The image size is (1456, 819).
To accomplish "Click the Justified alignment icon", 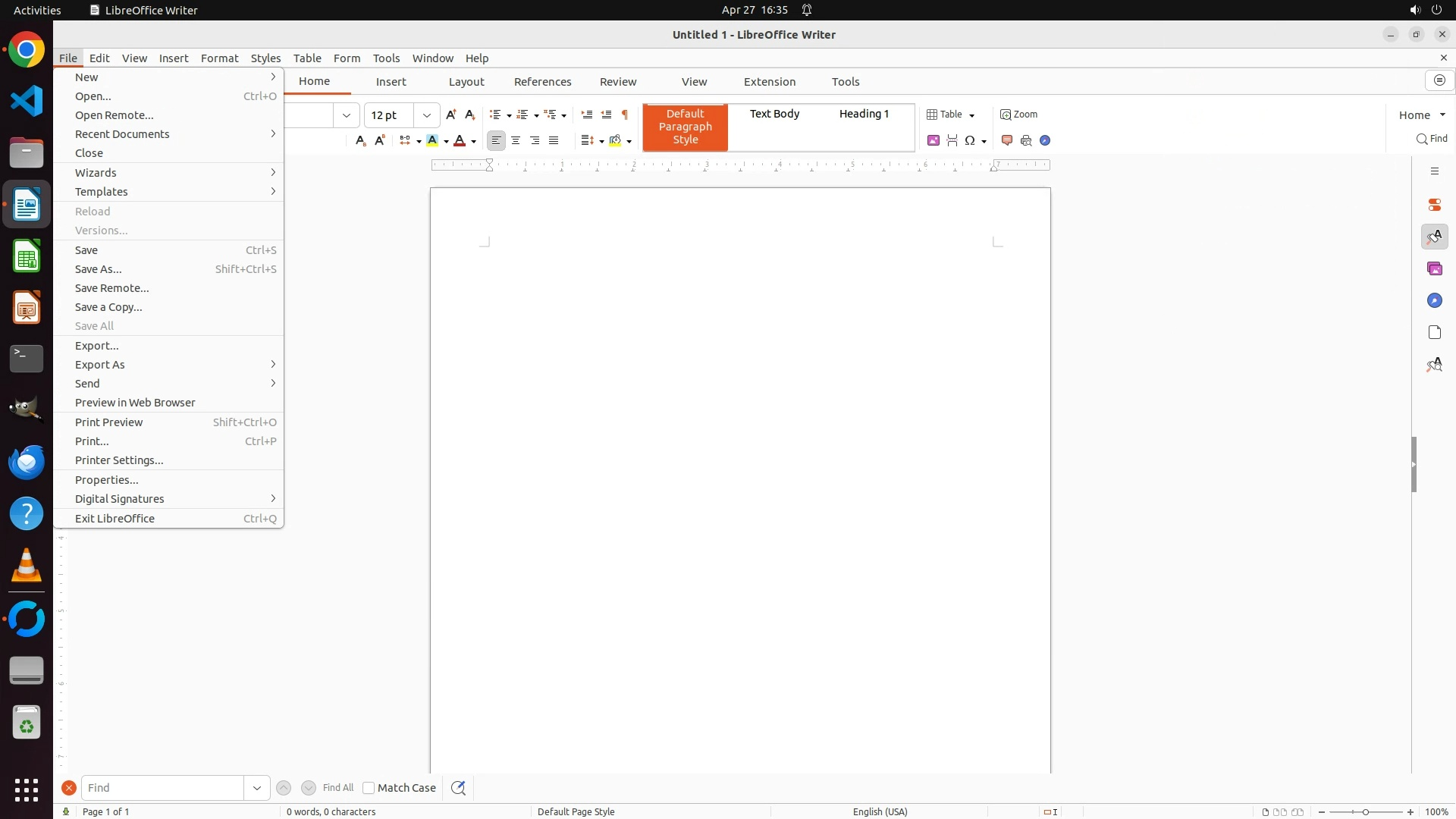I will click(x=554, y=140).
